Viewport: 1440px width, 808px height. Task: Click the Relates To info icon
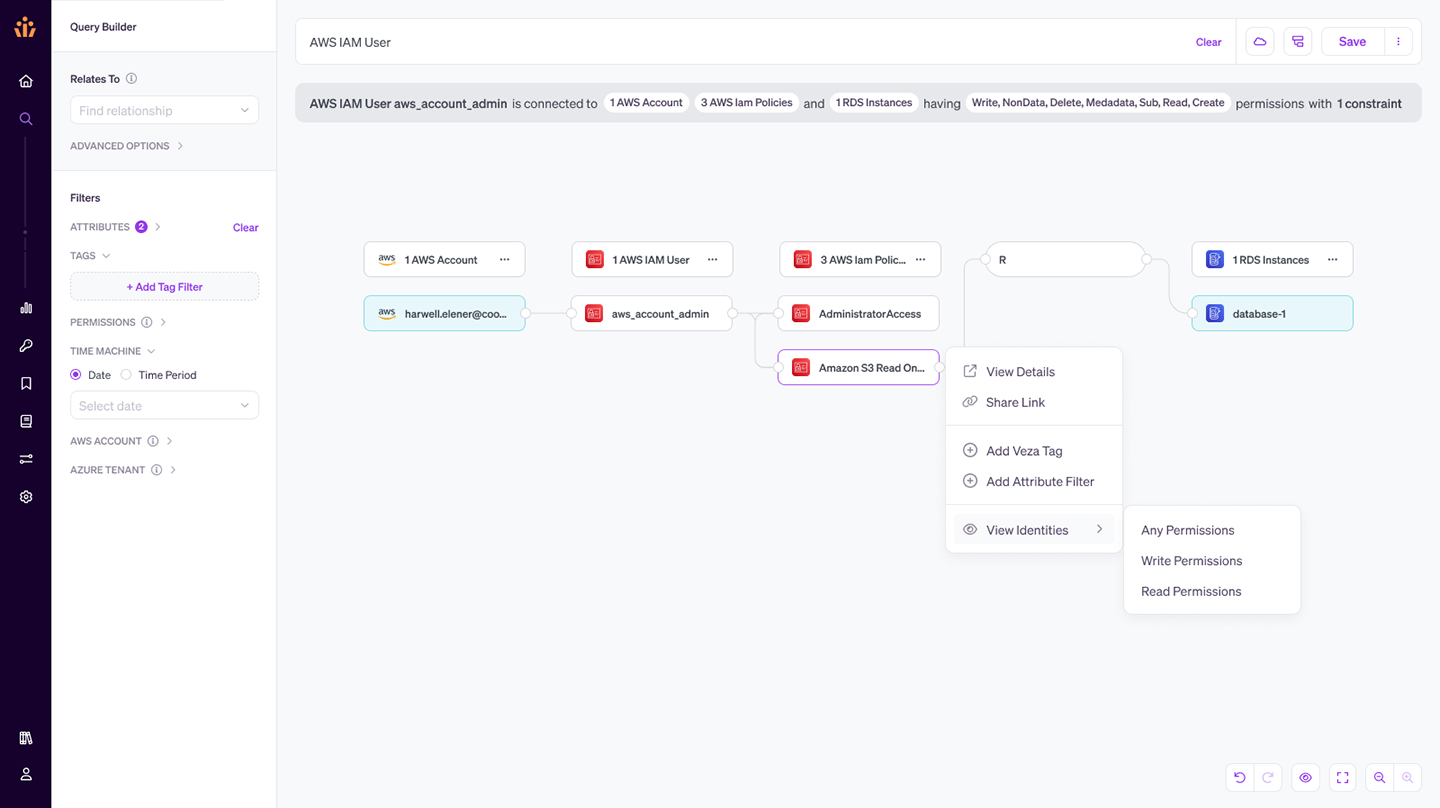pos(132,79)
